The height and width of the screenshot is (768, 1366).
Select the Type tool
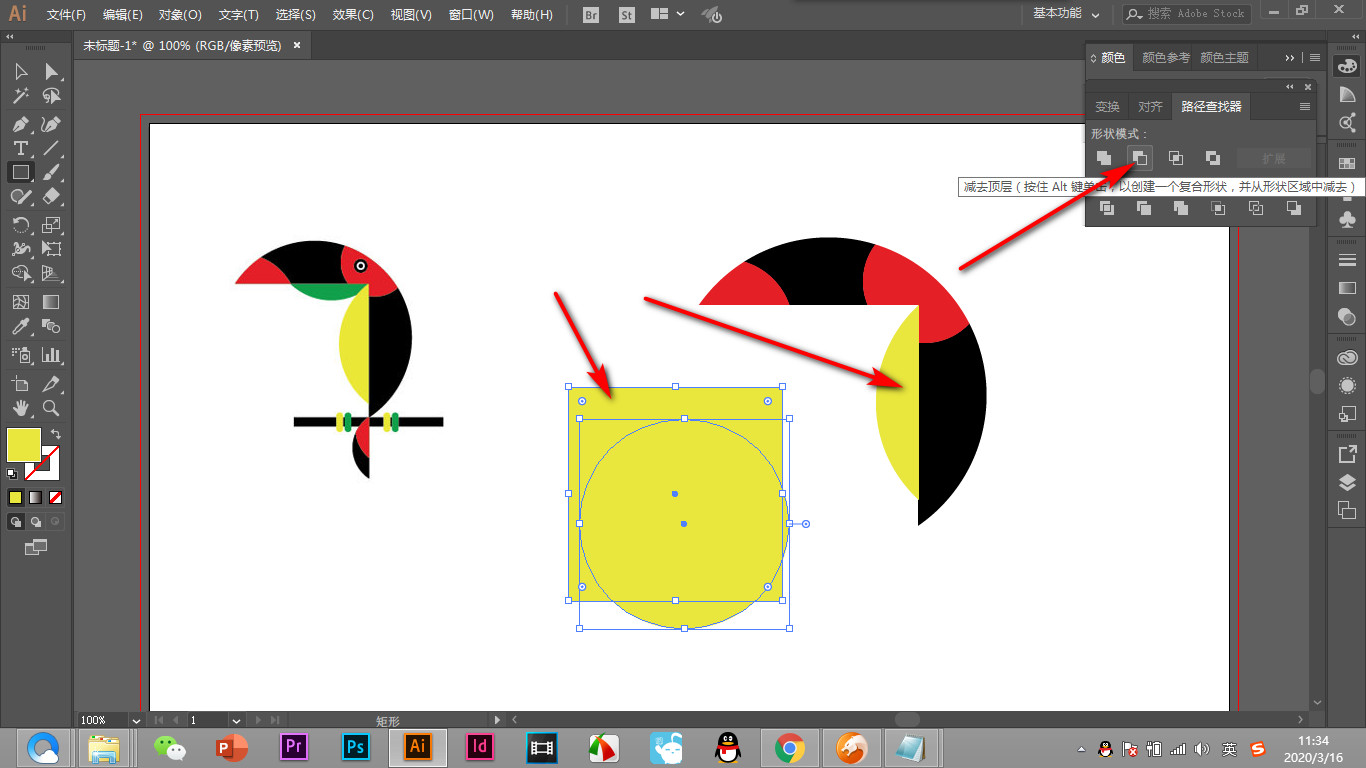click(20, 148)
